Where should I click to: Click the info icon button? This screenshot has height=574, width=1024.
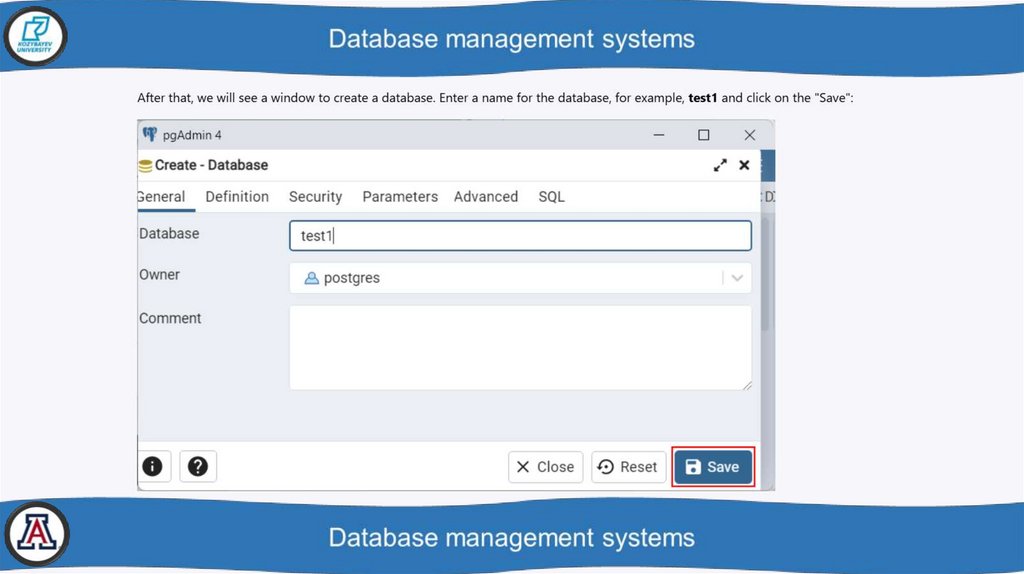[x=153, y=466]
